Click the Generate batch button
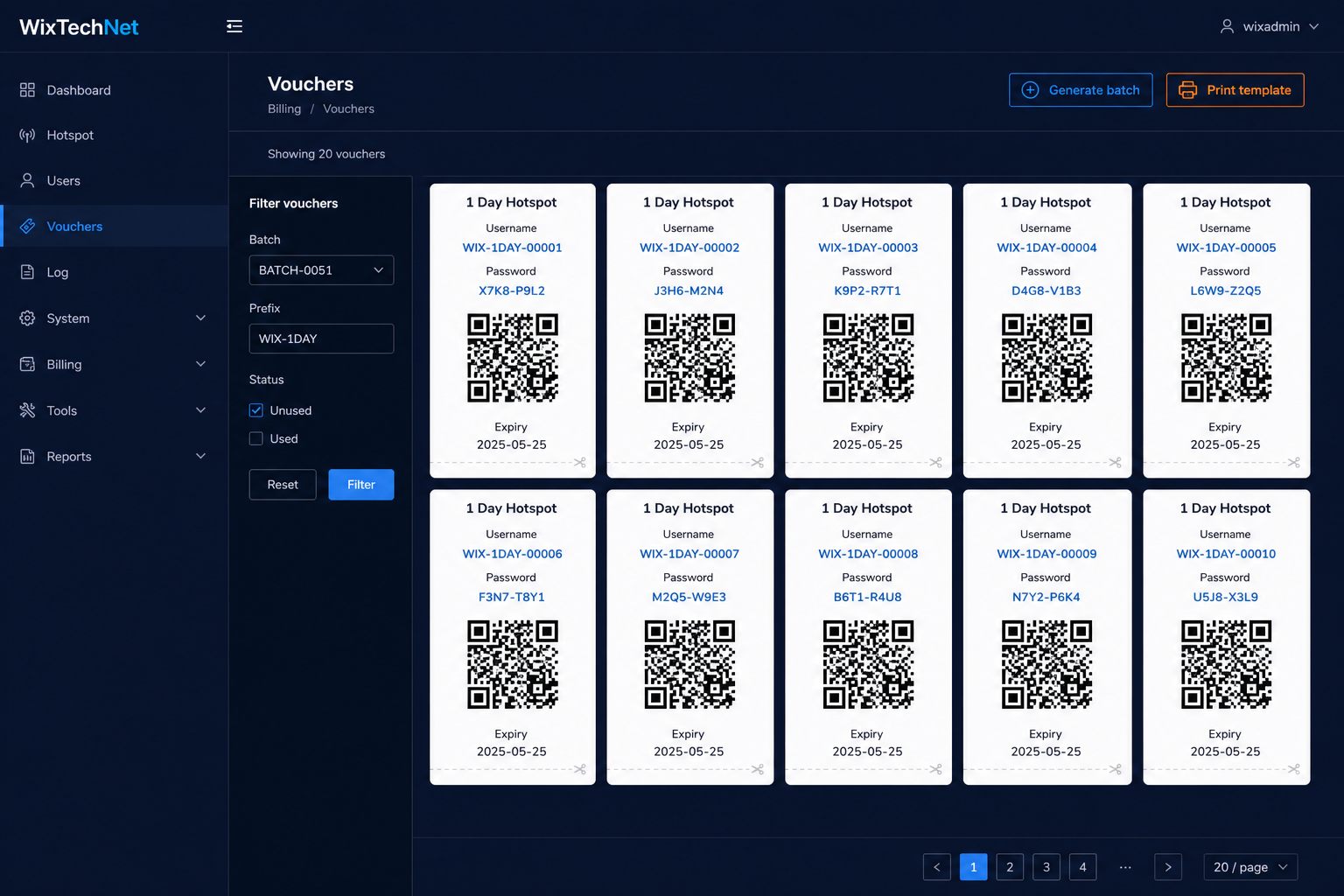1344x896 pixels. (1081, 90)
